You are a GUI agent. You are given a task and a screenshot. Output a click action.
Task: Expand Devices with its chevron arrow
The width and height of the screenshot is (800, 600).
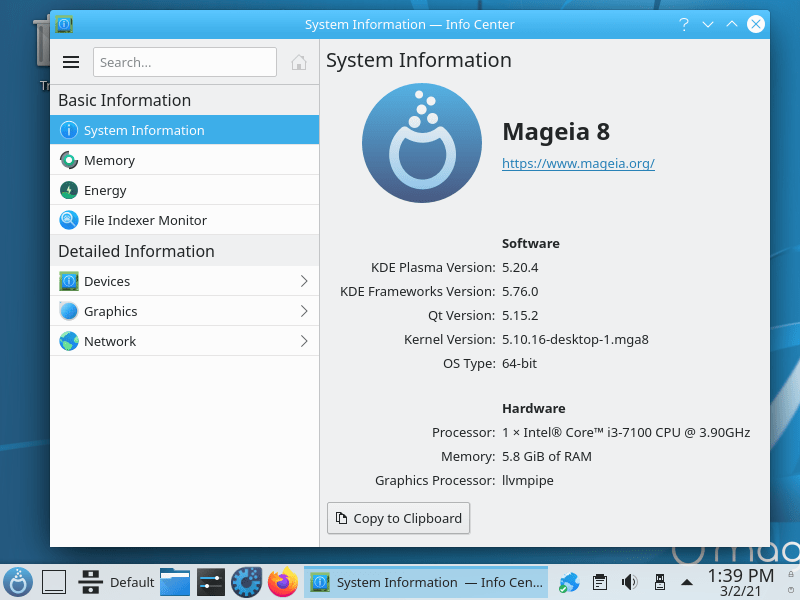304,281
